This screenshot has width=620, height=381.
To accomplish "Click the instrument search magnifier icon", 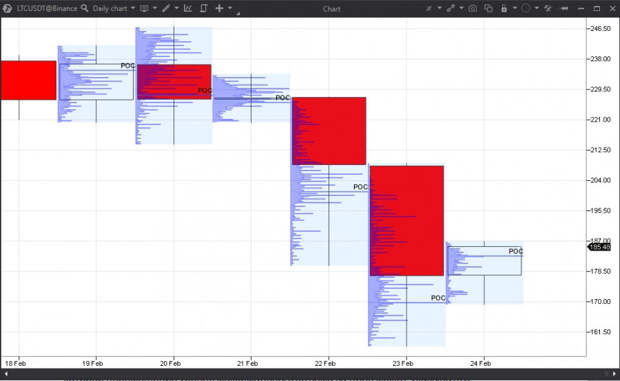I will coord(84,8).
